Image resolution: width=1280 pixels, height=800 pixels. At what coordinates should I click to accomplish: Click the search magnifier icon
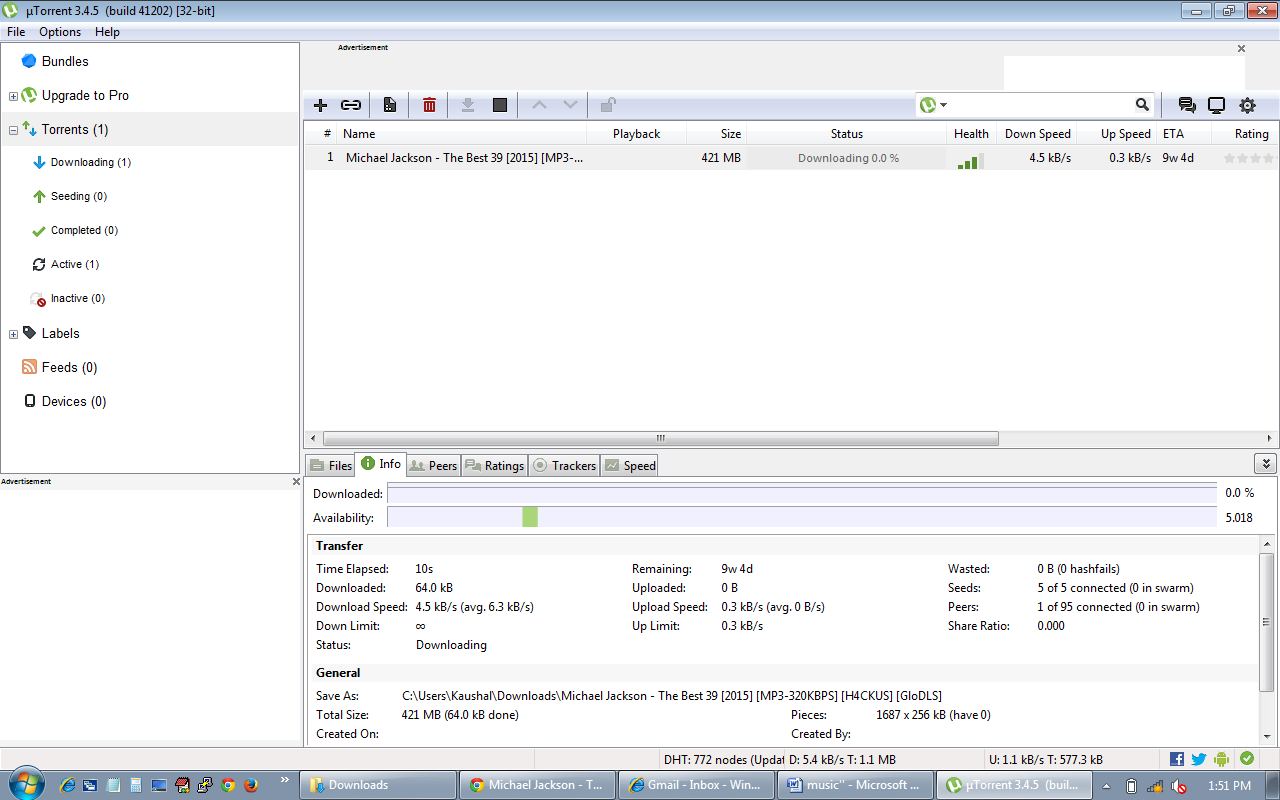click(x=1142, y=105)
